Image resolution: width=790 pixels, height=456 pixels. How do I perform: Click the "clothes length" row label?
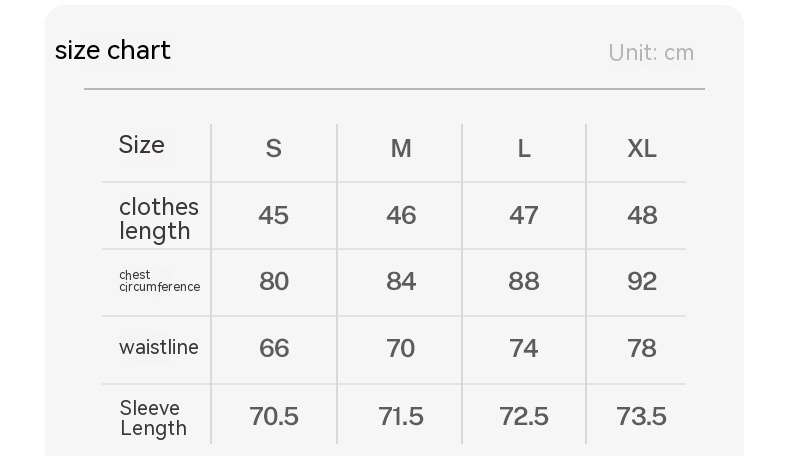pos(158,219)
